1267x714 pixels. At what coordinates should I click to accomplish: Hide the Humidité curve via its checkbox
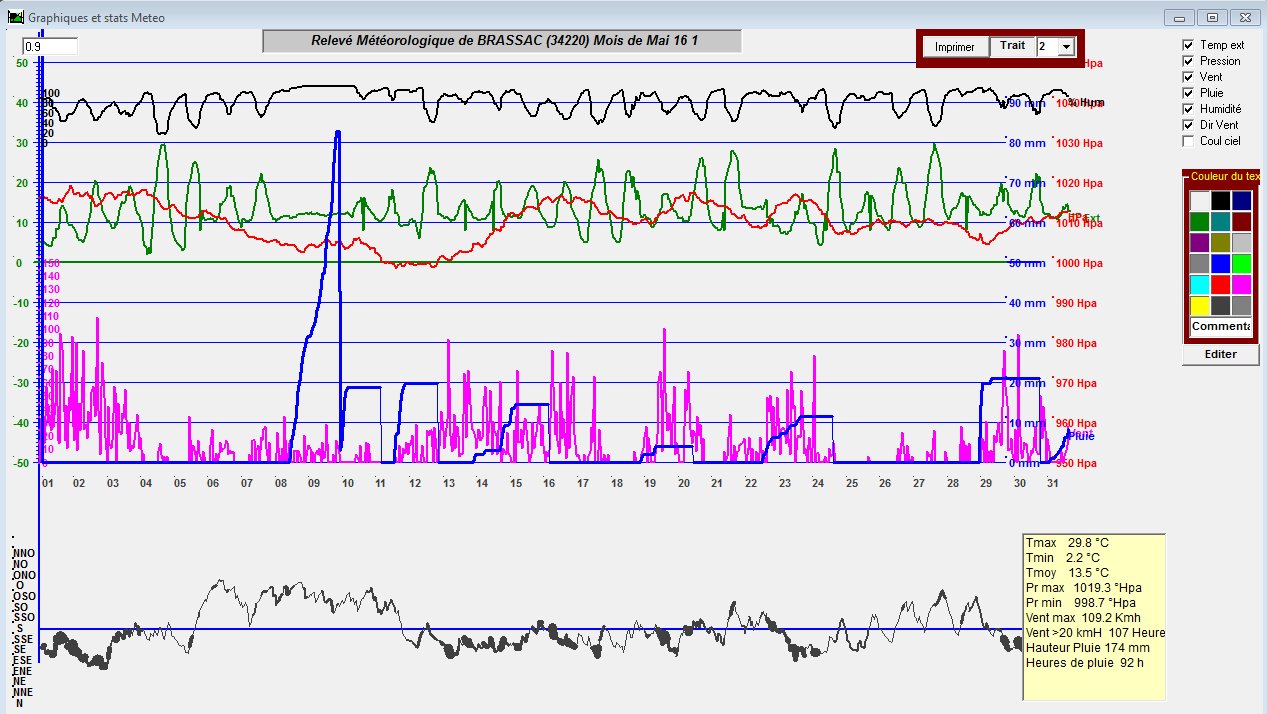point(1188,109)
